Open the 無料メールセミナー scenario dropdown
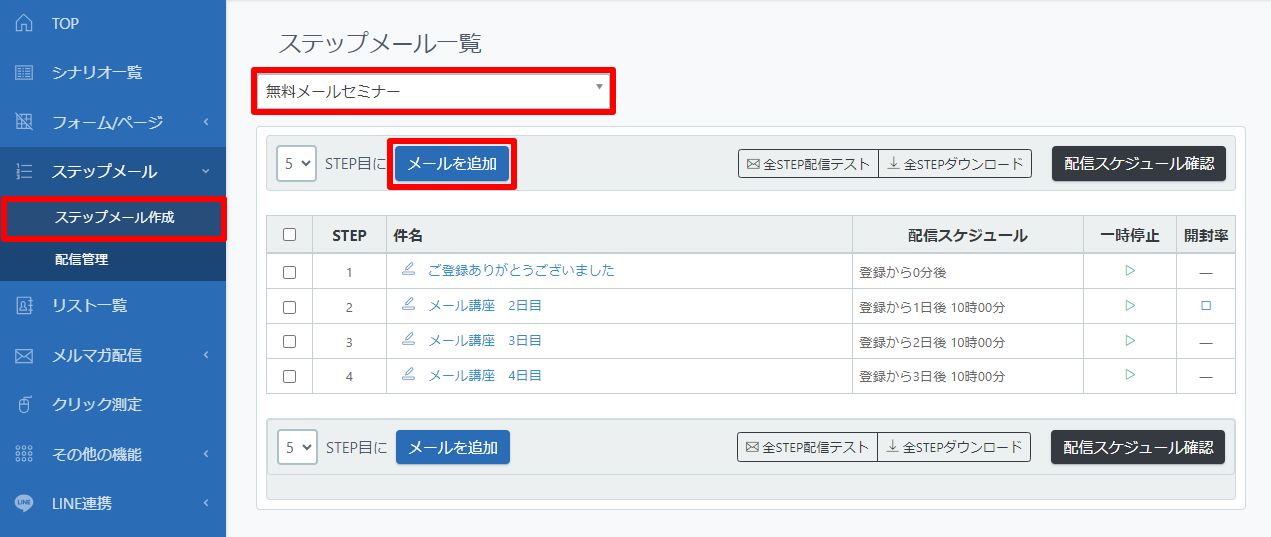 (x=433, y=92)
